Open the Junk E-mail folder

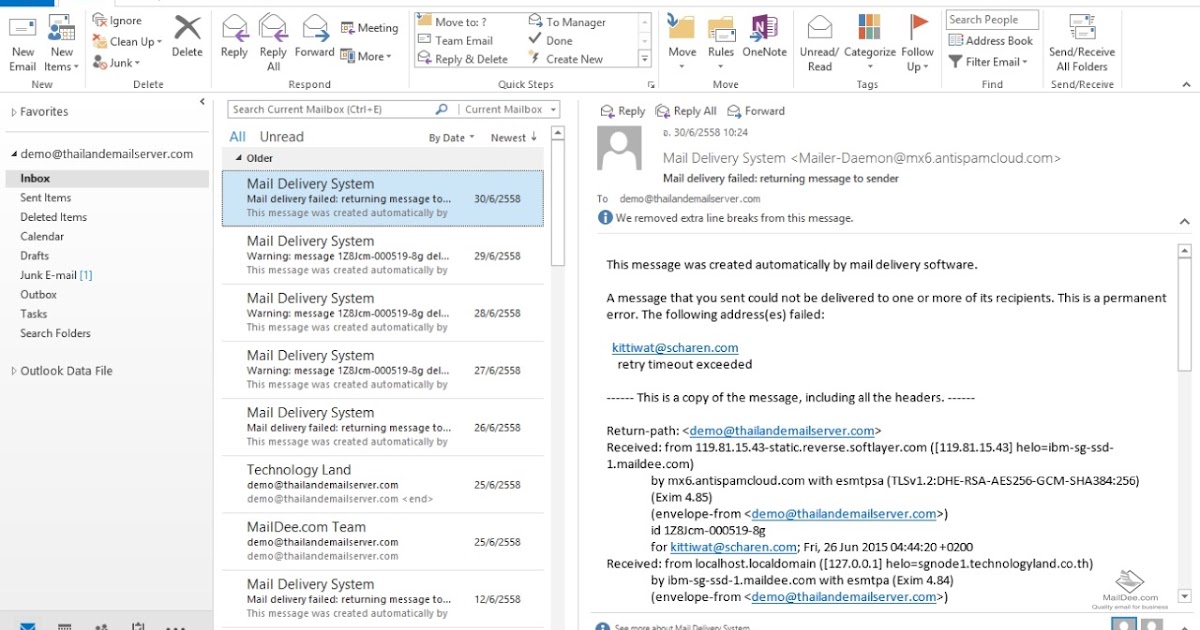click(56, 275)
